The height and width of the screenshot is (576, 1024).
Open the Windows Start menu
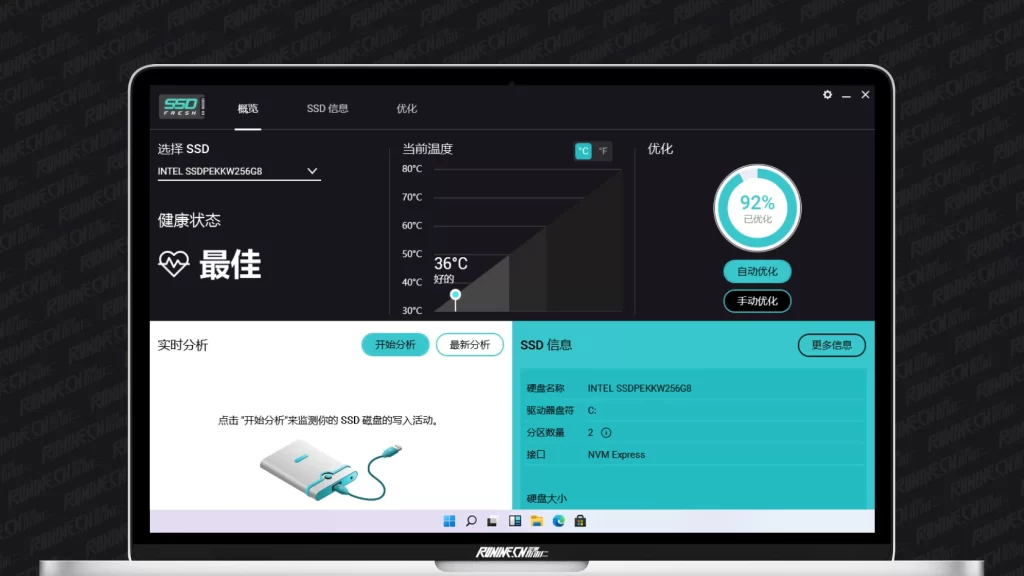click(449, 521)
